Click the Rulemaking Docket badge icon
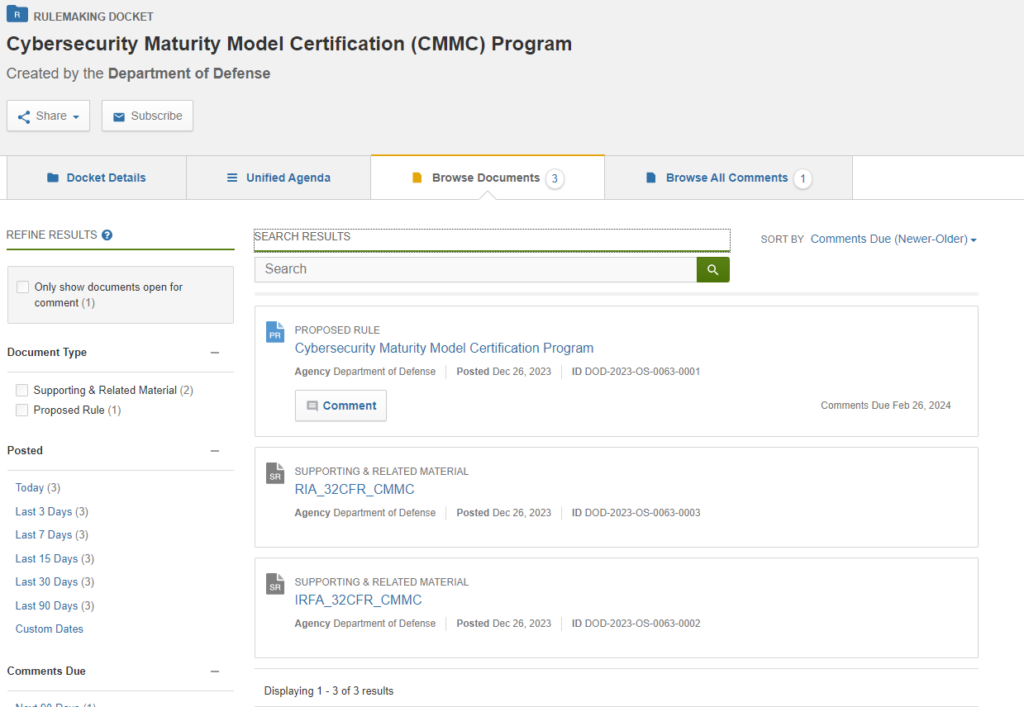 17,15
